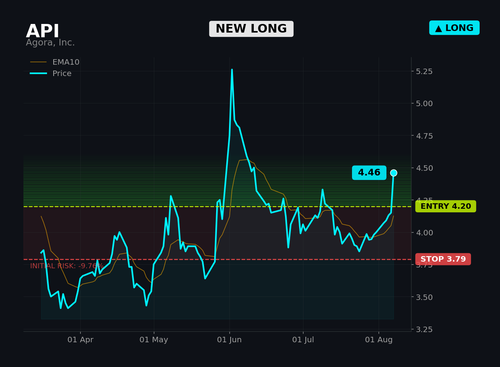Click the 01 Apr x-axis label
Image resolution: width=500 pixels, height=367 pixels.
(x=80, y=340)
